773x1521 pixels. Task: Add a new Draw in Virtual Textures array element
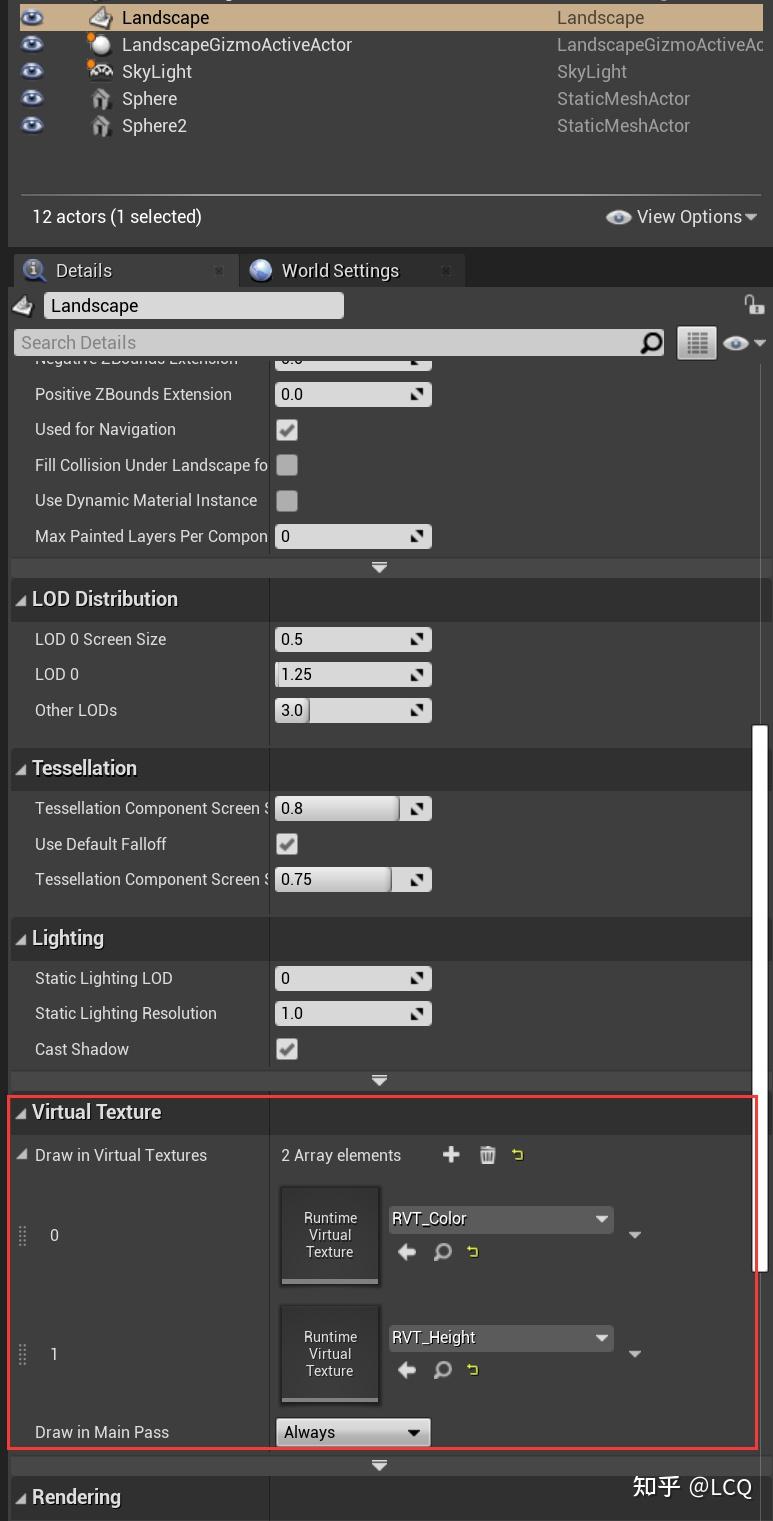click(450, 1154)
